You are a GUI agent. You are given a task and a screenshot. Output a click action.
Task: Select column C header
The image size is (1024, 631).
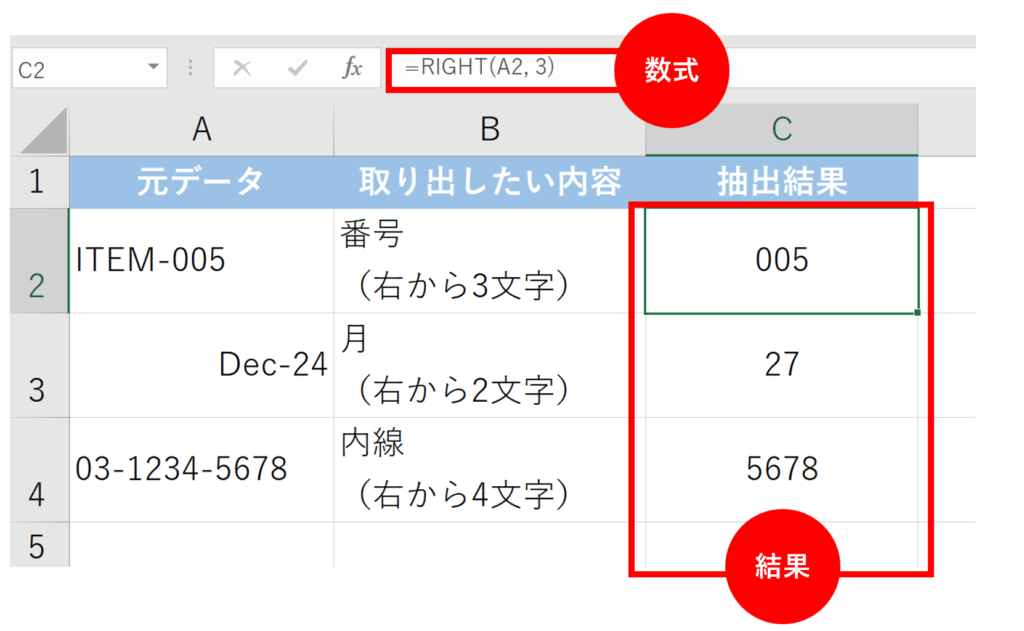pos(782,129)
